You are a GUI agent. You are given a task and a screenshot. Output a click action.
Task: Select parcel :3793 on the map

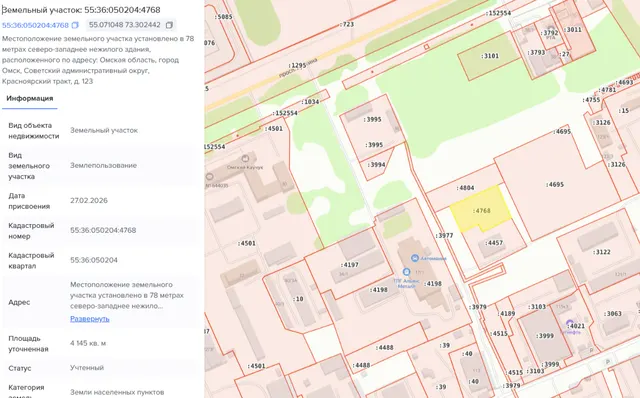pos(536,53)
